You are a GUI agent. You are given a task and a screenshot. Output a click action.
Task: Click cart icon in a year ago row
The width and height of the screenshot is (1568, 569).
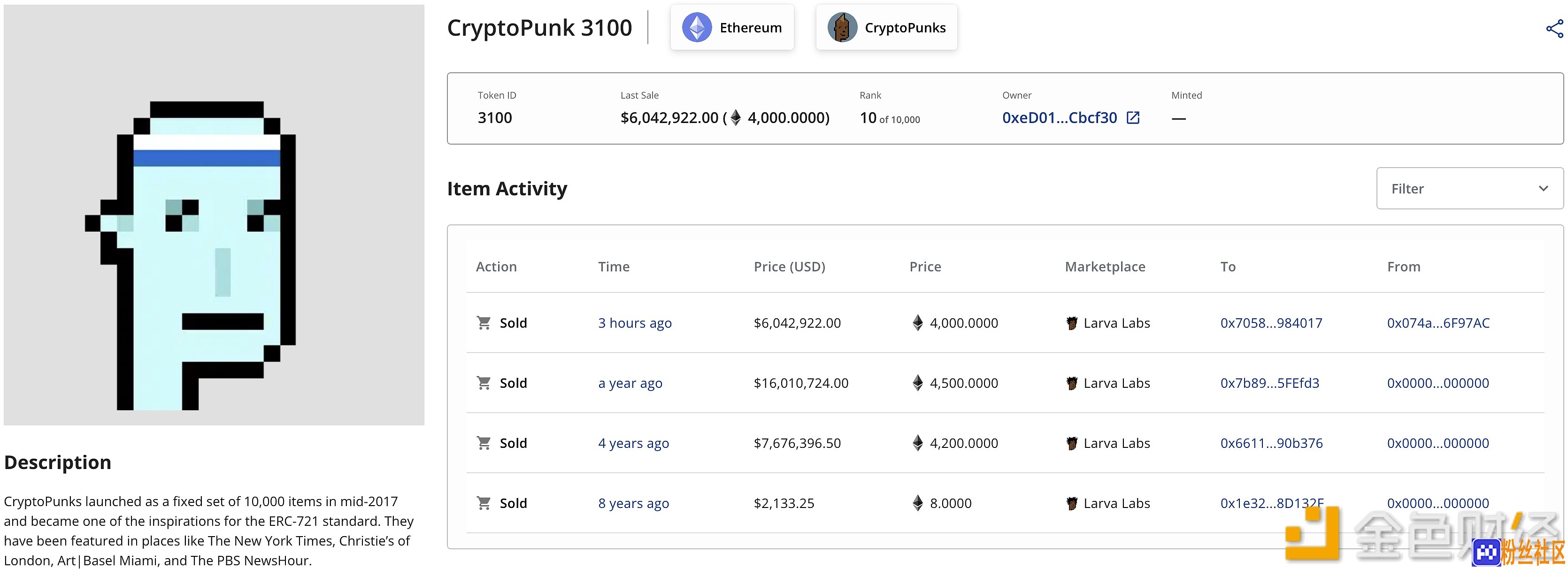(483, 384)
